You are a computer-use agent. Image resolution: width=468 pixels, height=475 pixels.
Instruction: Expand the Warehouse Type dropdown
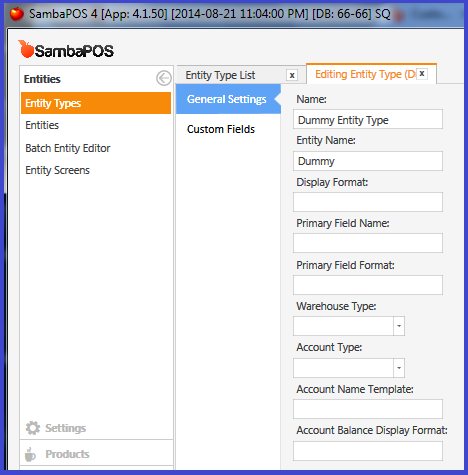coord(399,326)
